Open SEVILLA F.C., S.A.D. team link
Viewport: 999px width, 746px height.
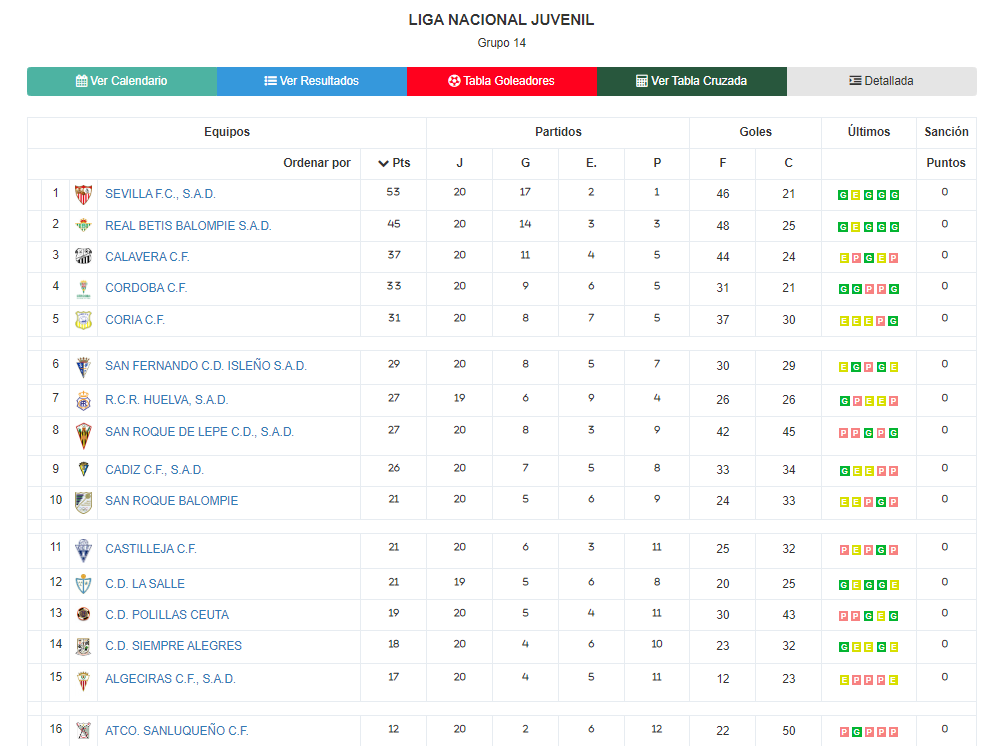point(161,194)
